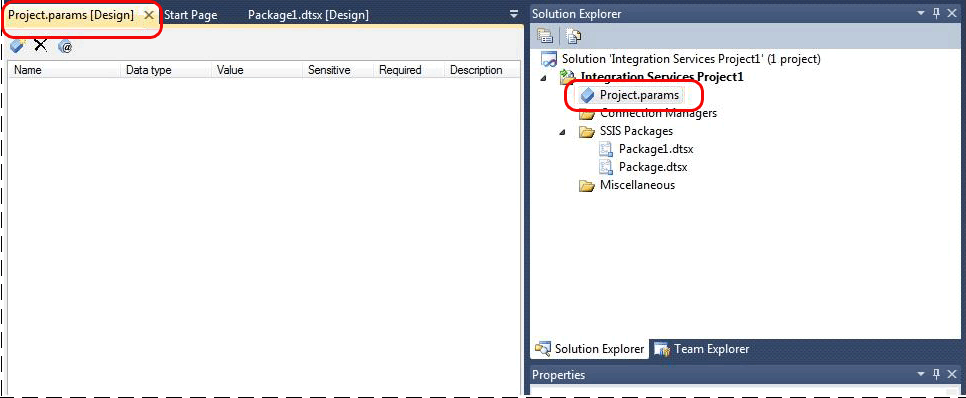
Task: Select Connection Managers tree item
Action: 658,113
